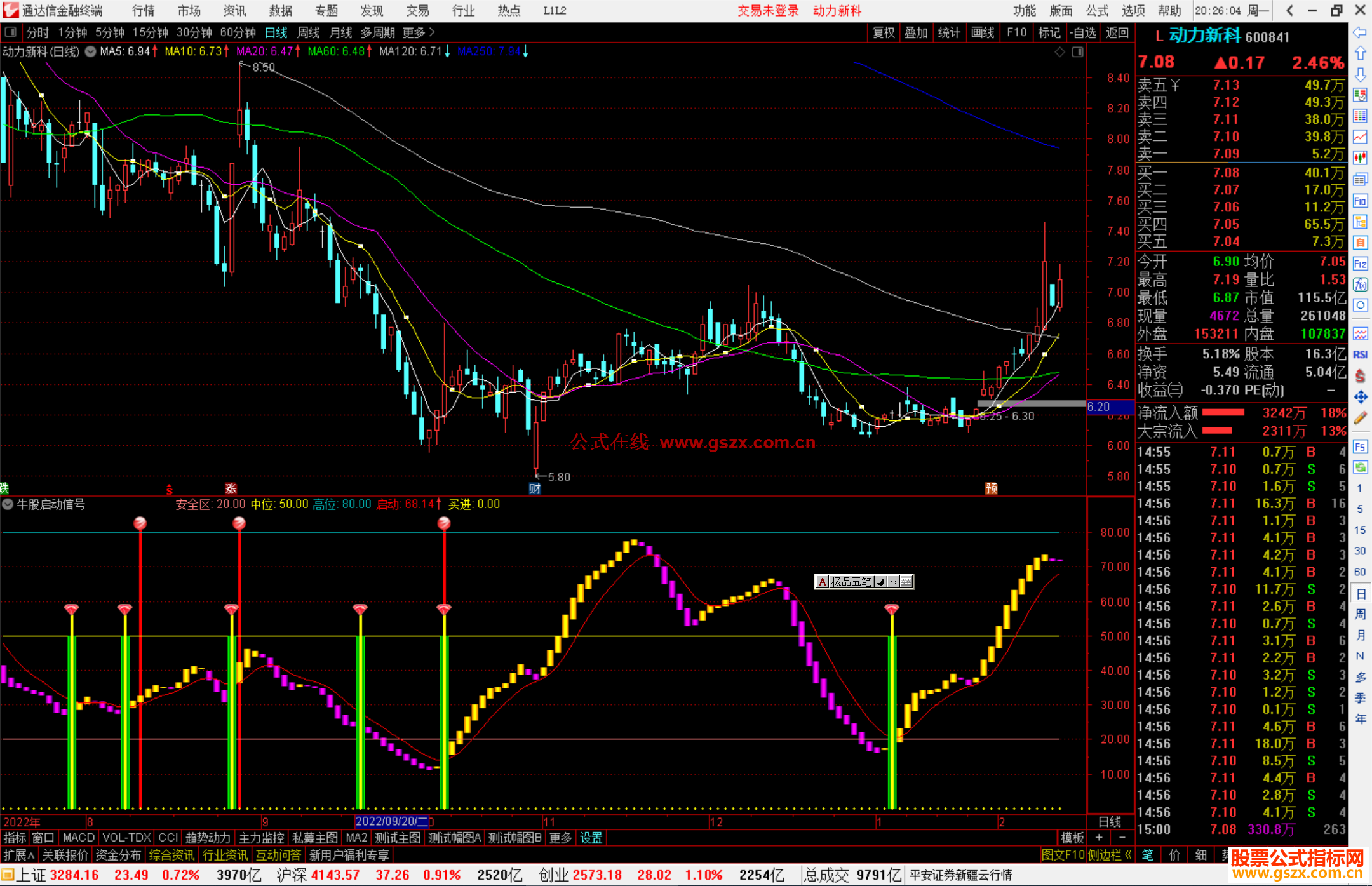Click the pencil drawing tool icon
Viewport: 1372px width, 886px height.
pos(1360,418)
